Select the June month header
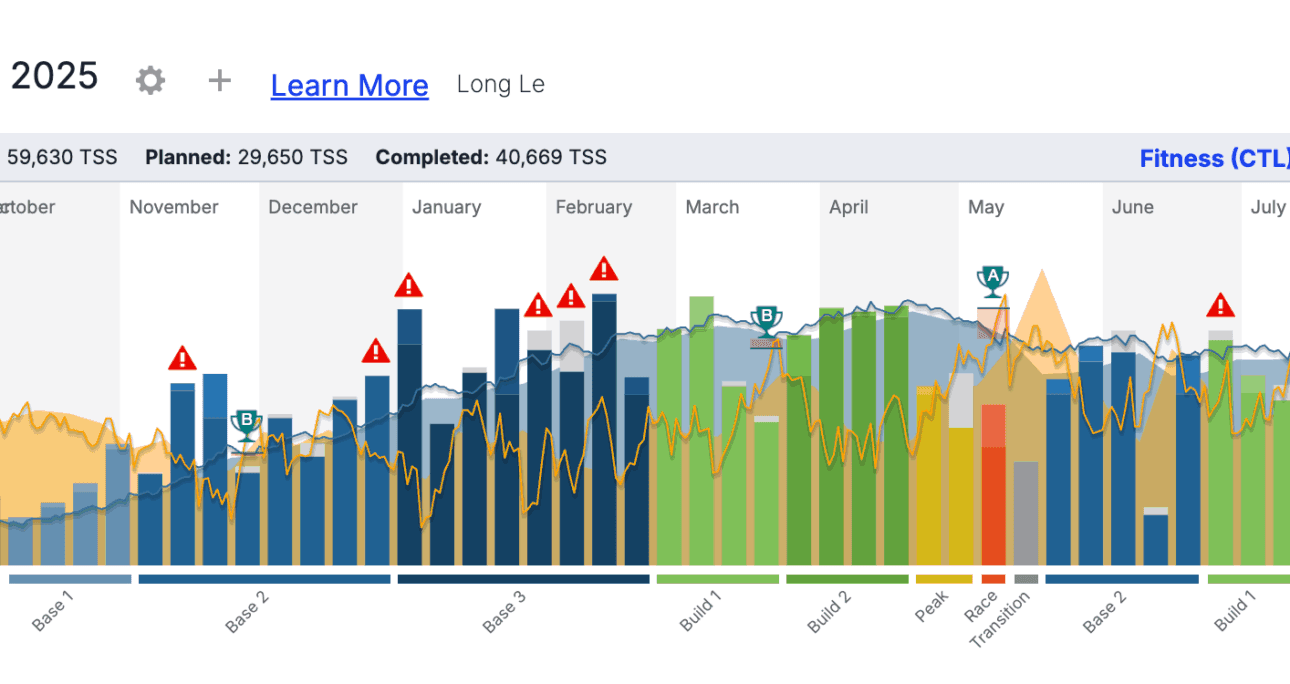Screen dimensions: 1290x684 click(1132, 207)
